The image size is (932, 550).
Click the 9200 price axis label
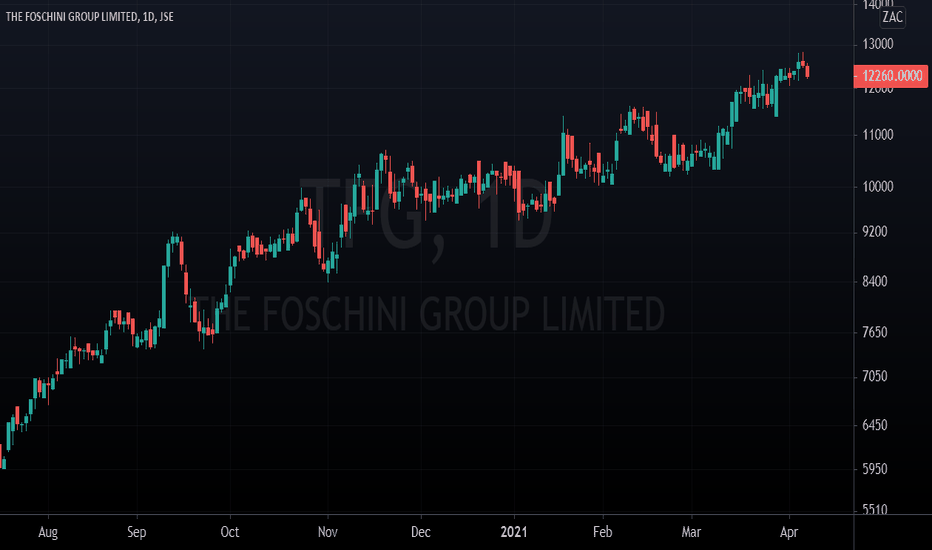click(x=875, y=232)
